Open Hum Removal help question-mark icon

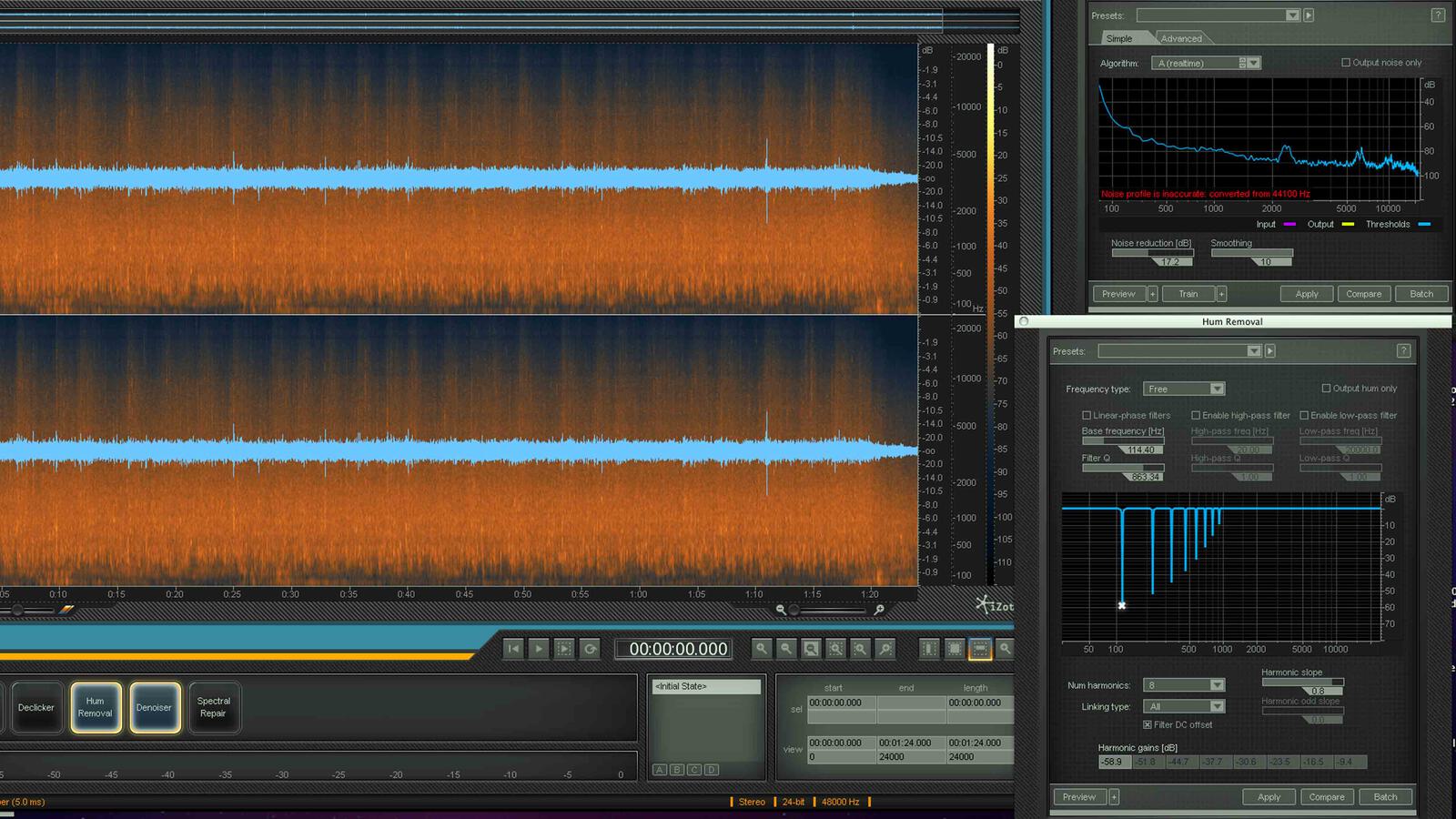(1403, 351)
